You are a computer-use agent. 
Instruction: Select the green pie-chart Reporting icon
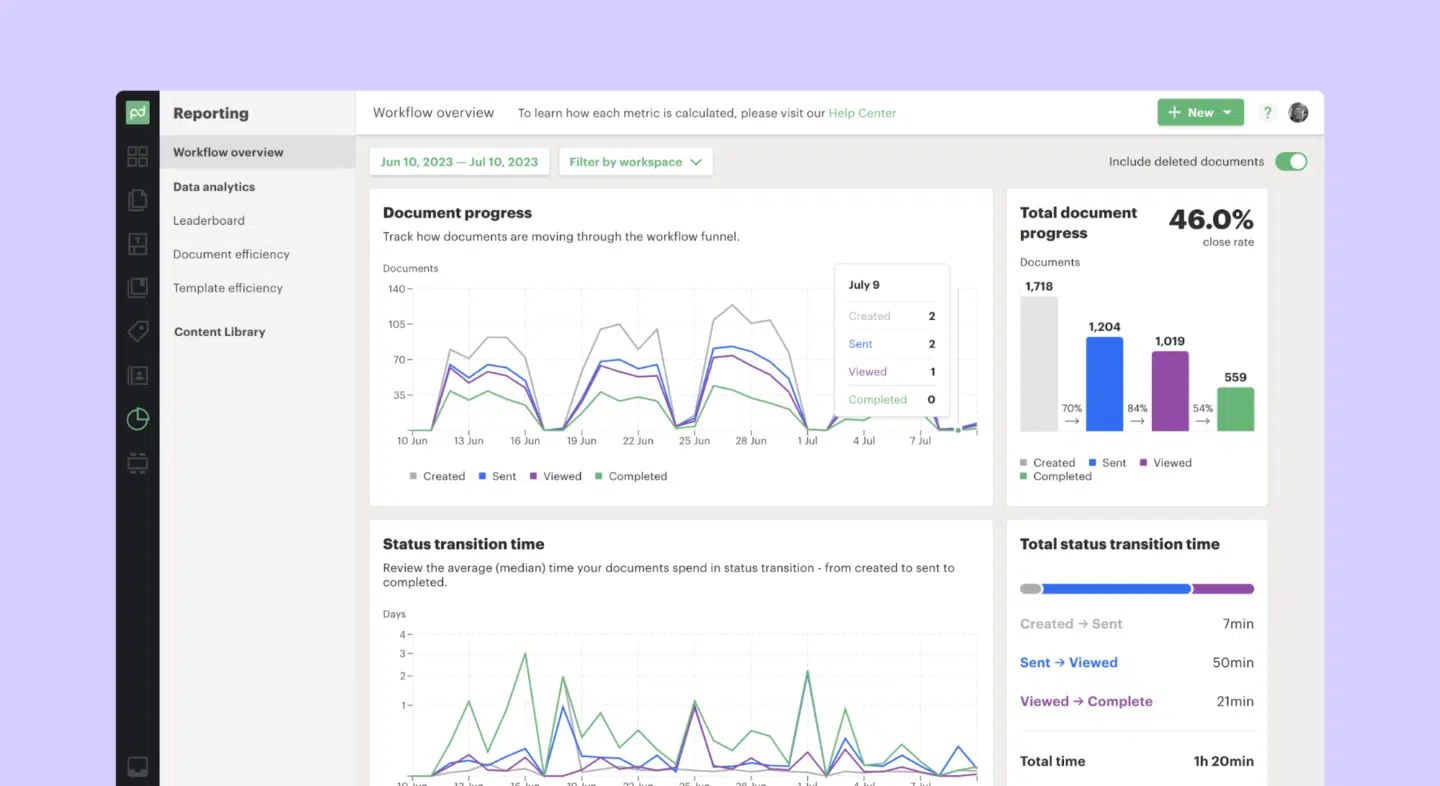point(137,419)
